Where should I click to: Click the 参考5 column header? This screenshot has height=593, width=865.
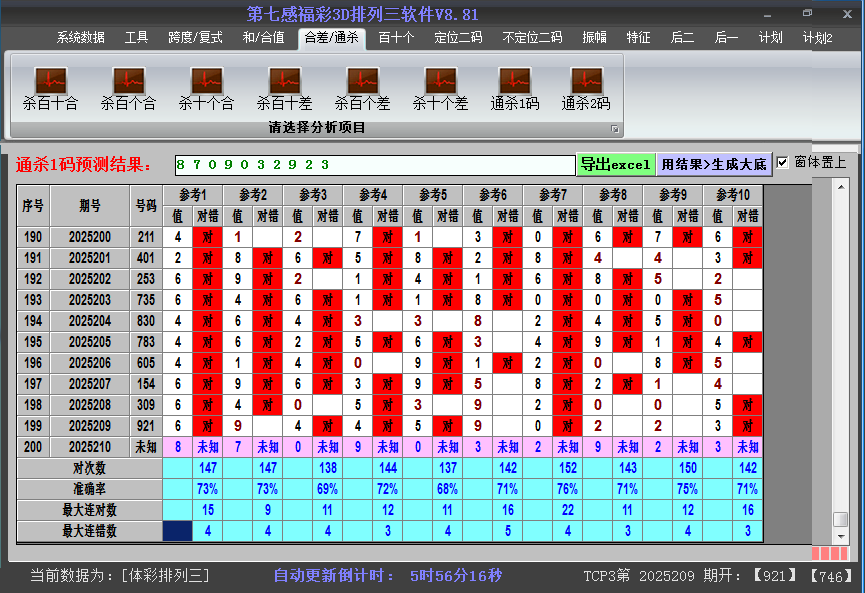pyautogui.click(x=433, y=195)
